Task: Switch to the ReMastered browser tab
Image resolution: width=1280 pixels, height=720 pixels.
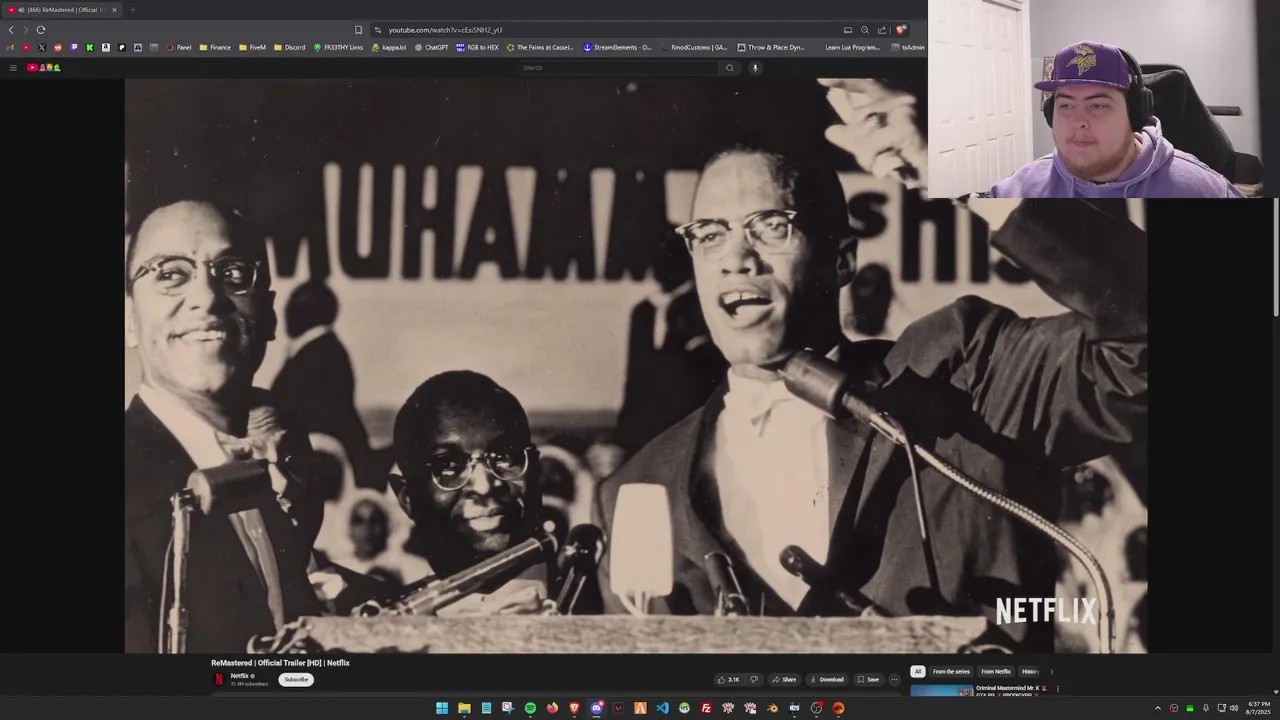Action: (x=62, y=10)
